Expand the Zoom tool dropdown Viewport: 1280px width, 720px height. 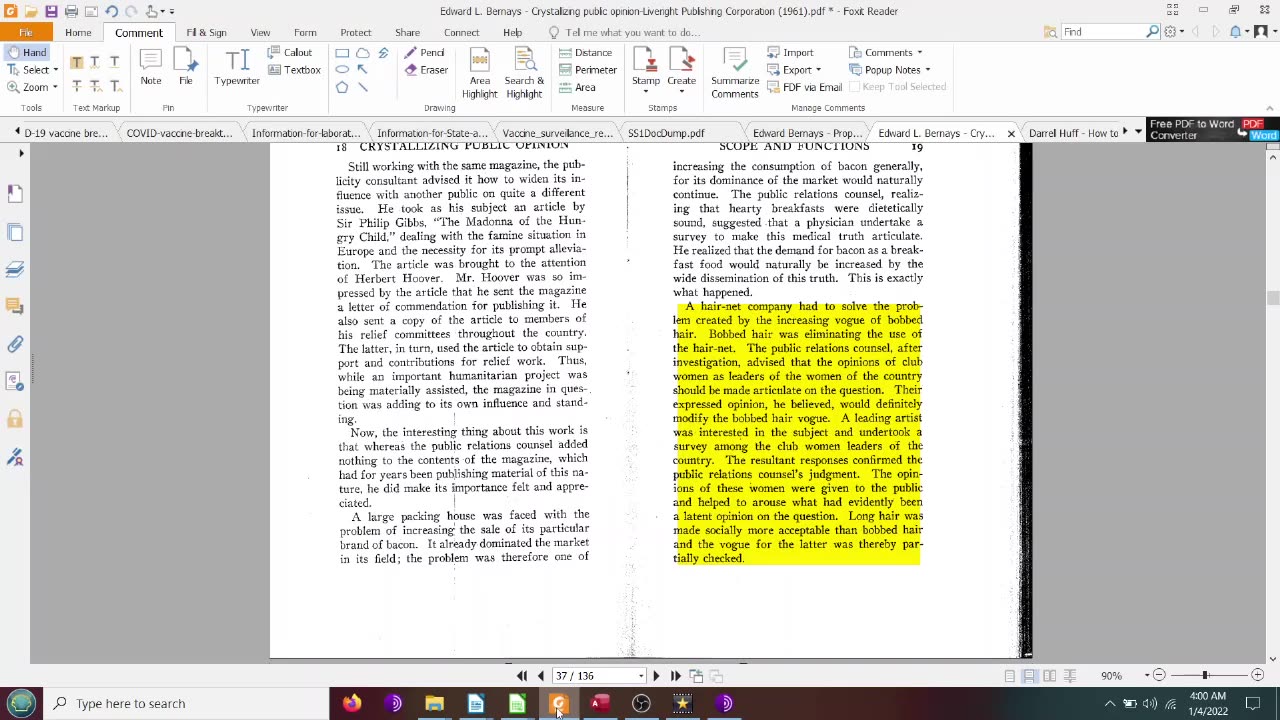click(x=54, y=87)
